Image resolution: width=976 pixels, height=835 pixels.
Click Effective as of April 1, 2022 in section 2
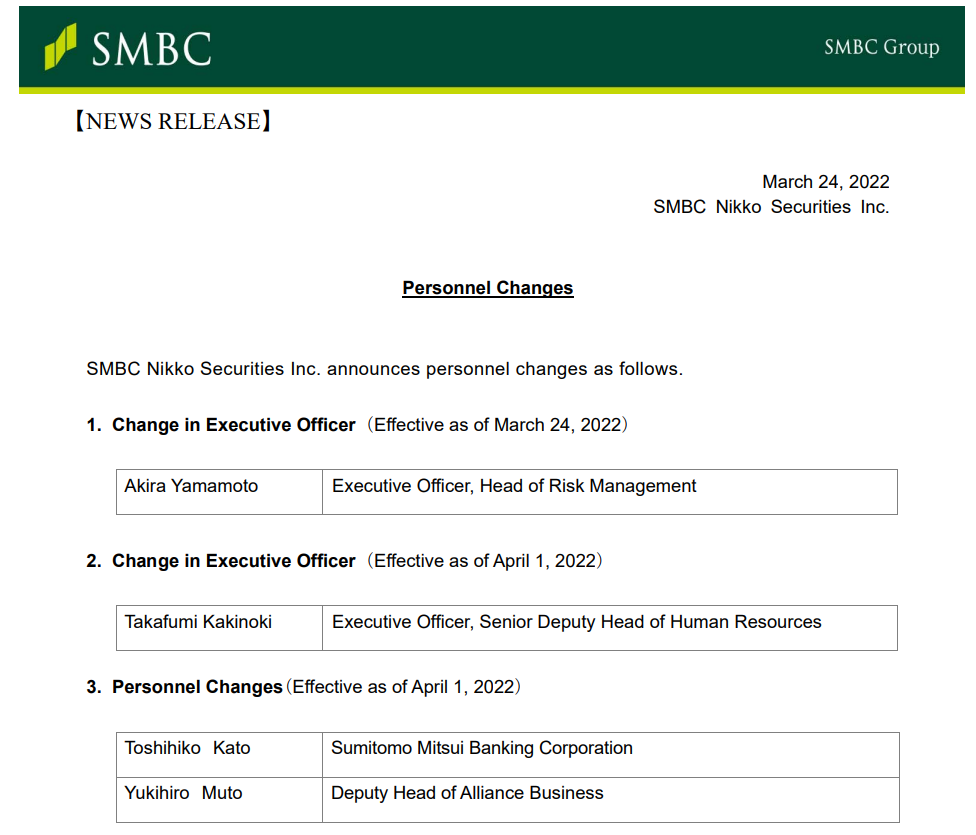(485, 561)
